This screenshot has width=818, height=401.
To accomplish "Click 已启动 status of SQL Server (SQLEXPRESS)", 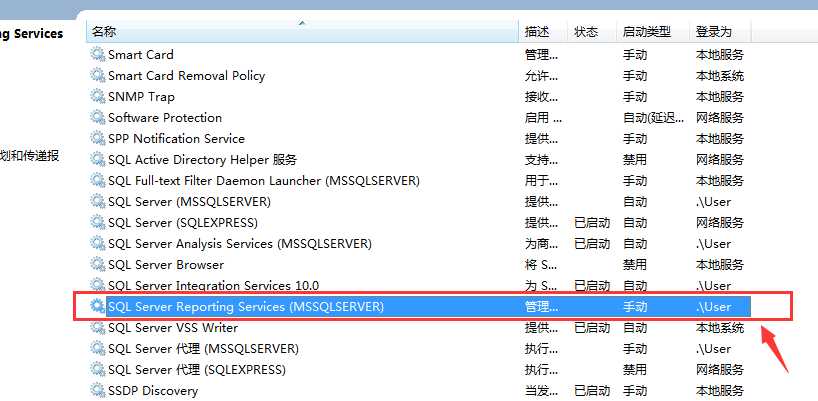I will pos(592,223).
